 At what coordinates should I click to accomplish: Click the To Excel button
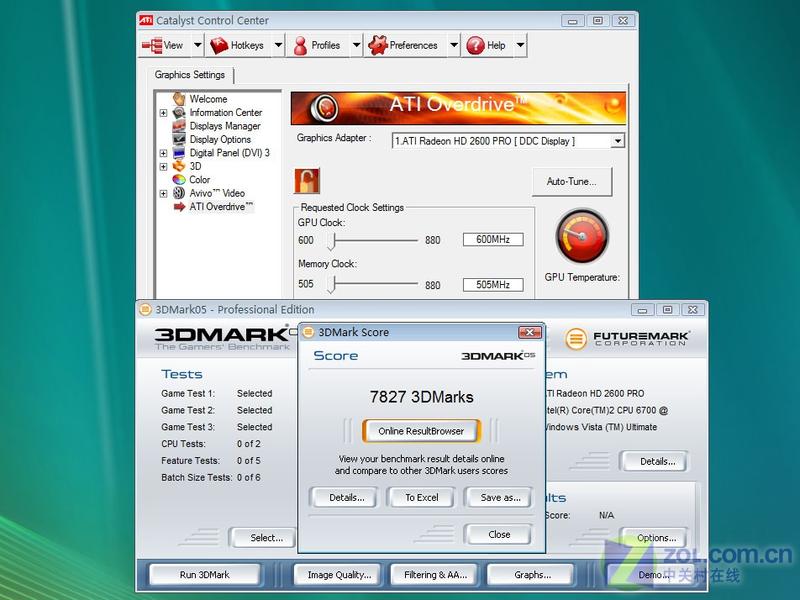[421, 497]
